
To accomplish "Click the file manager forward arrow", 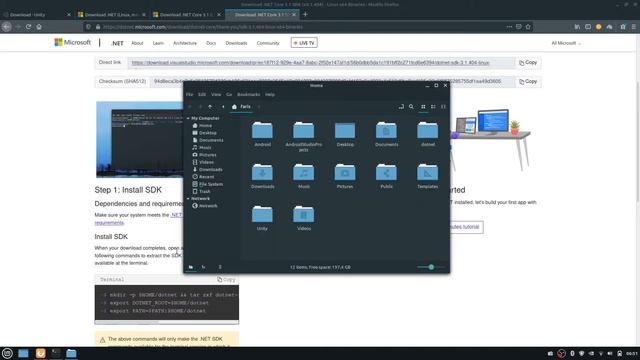I will (x=200, y=107).
